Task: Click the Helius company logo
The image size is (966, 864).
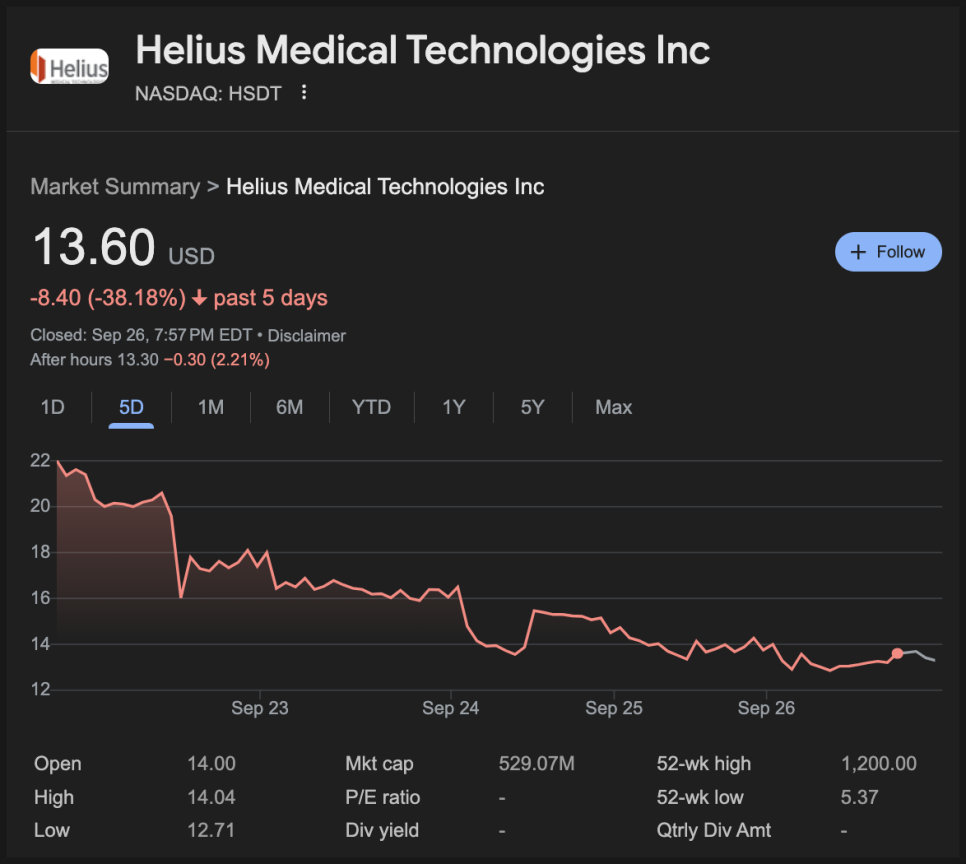Action: pos(70,66)
